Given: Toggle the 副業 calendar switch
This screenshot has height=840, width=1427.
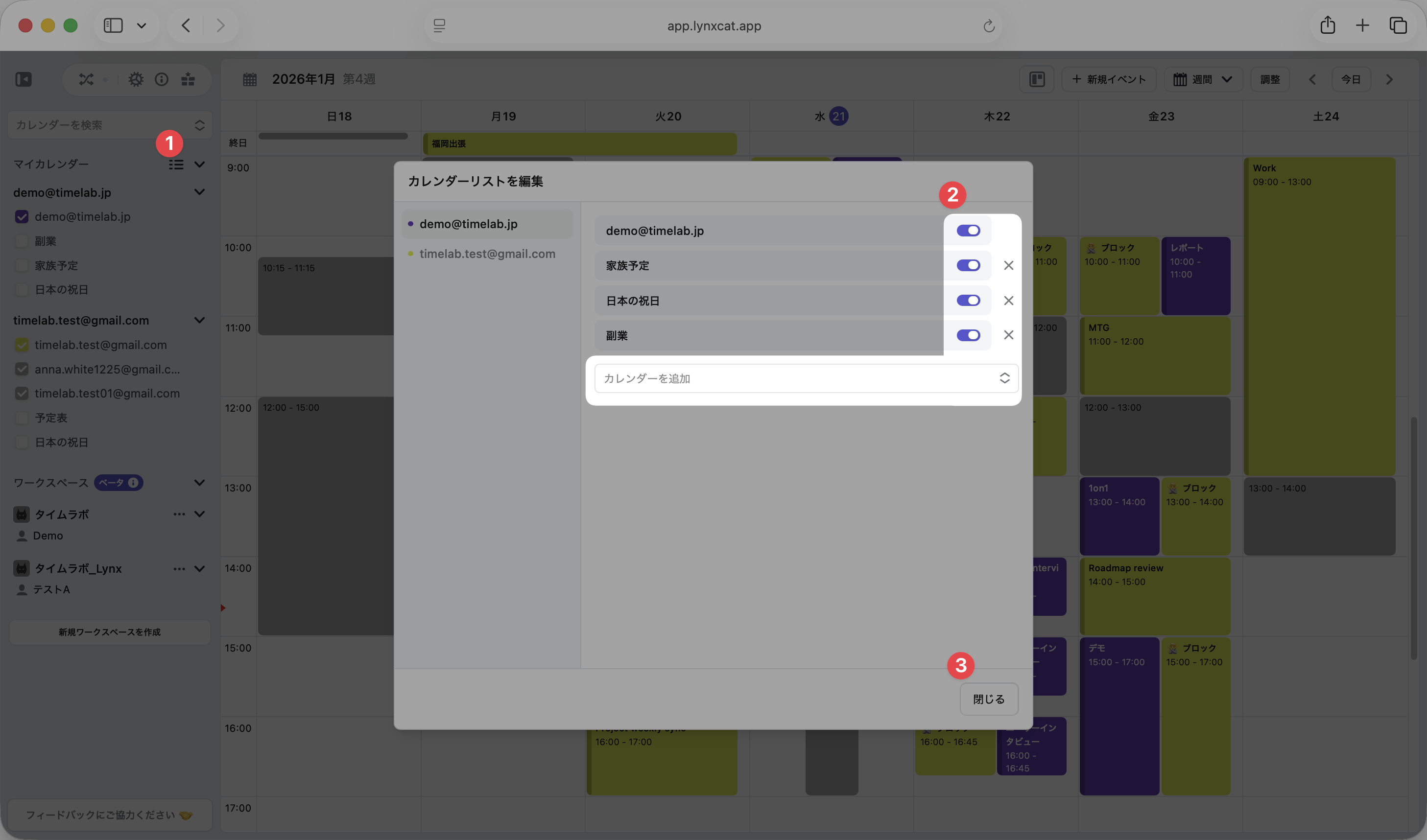Looking at the screenshot, I should click(x=968, y=336).
